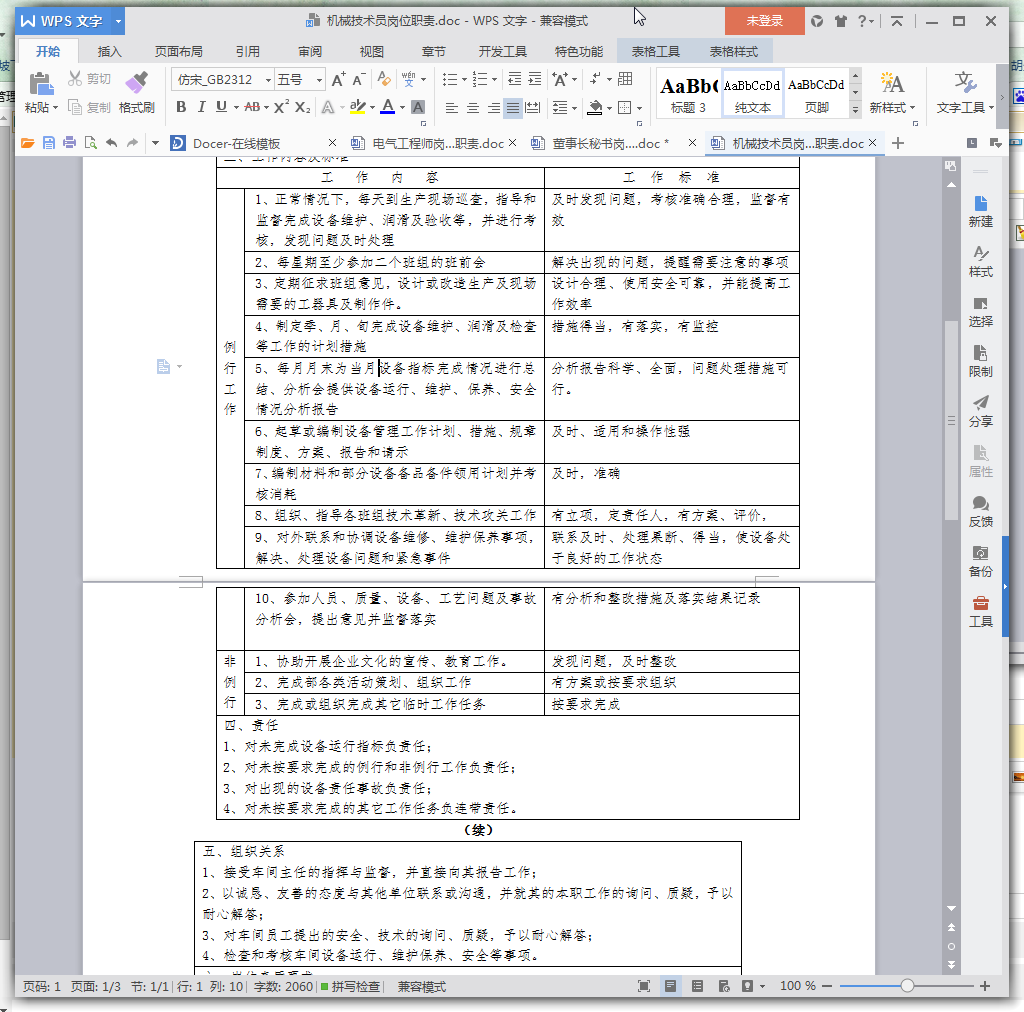Switch to the 页面布局 ribbon tab
1024x1012 pixels.
point(178,52)
